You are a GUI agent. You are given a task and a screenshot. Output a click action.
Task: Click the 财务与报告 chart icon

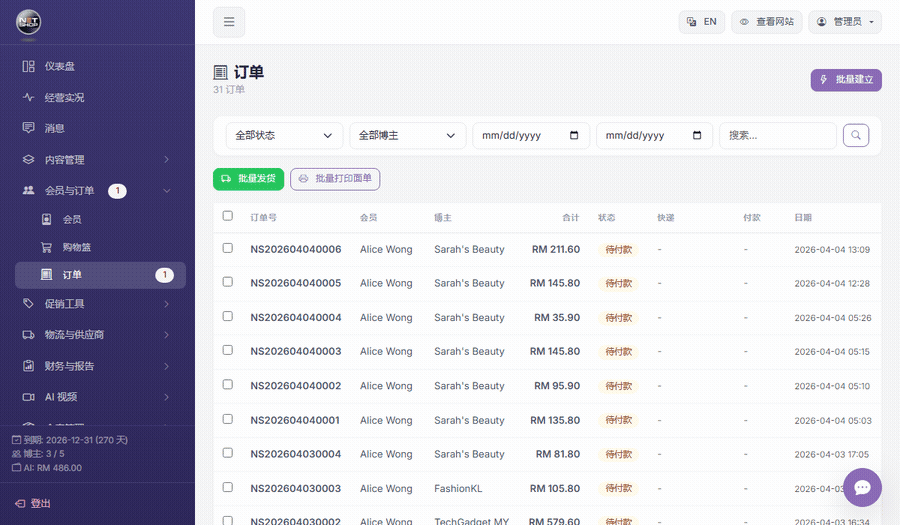pos(28,365)
